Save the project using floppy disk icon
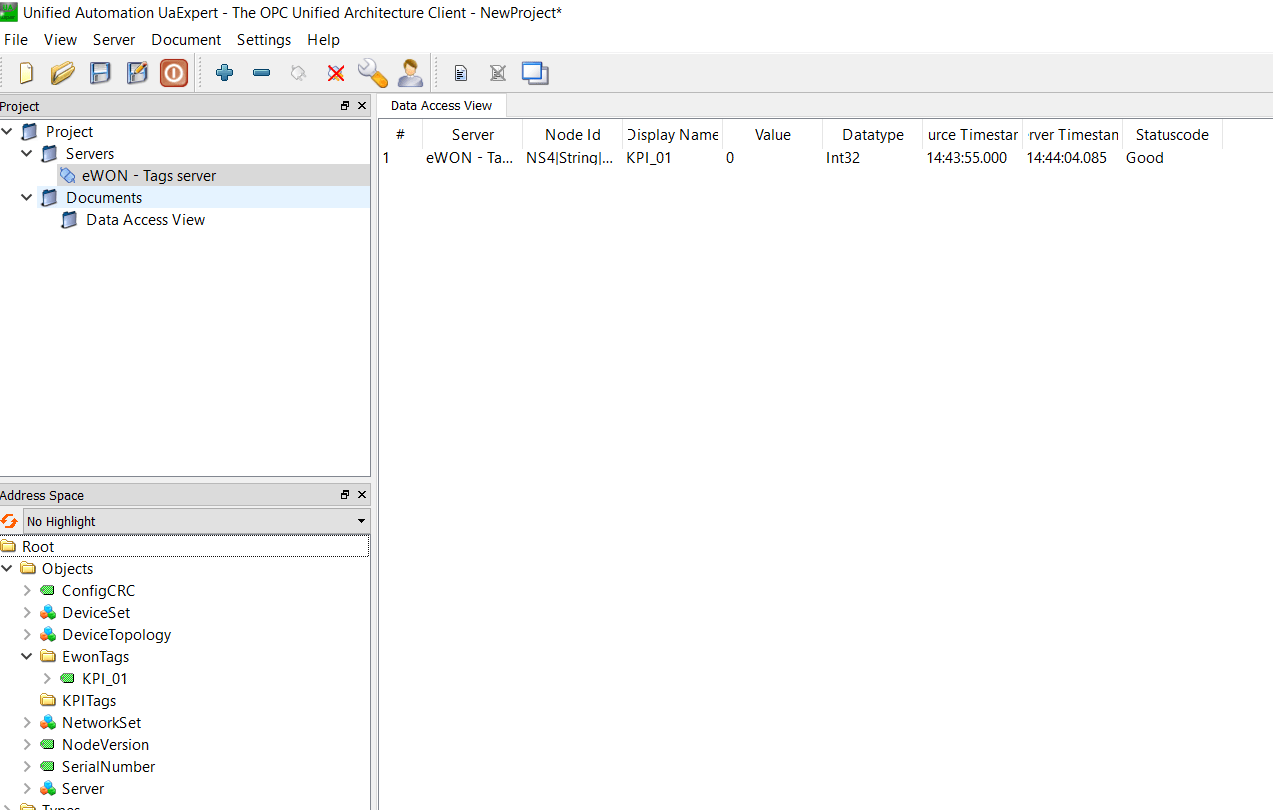Viewport: 1273px width, 810px height. pos(99,72)
